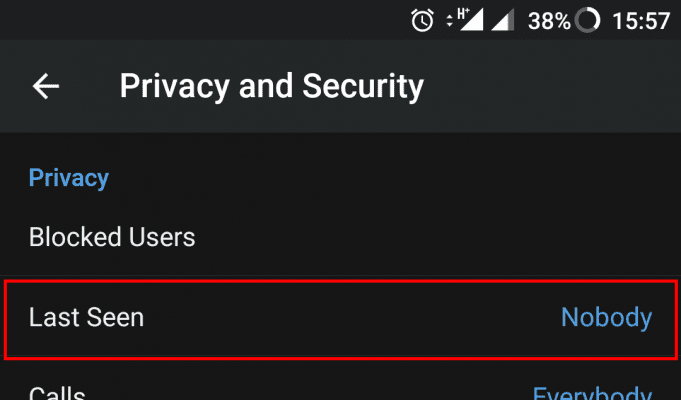Tap the header bar beside the title

point(552,86)
